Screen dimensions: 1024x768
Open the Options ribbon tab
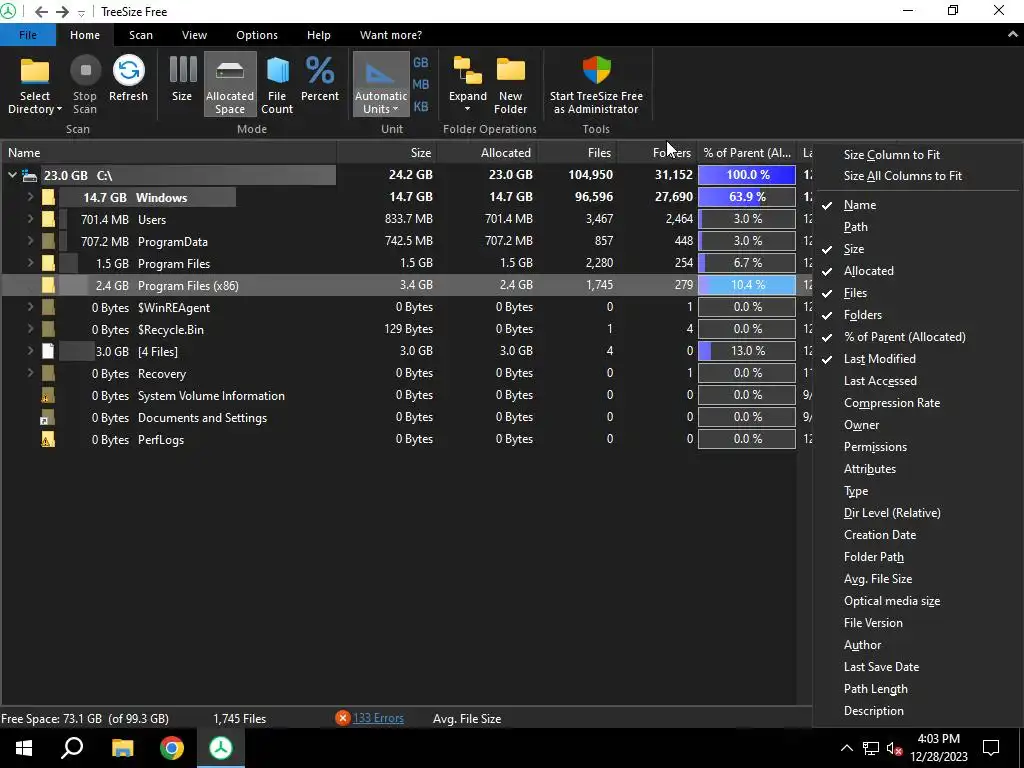click(257, 35)
